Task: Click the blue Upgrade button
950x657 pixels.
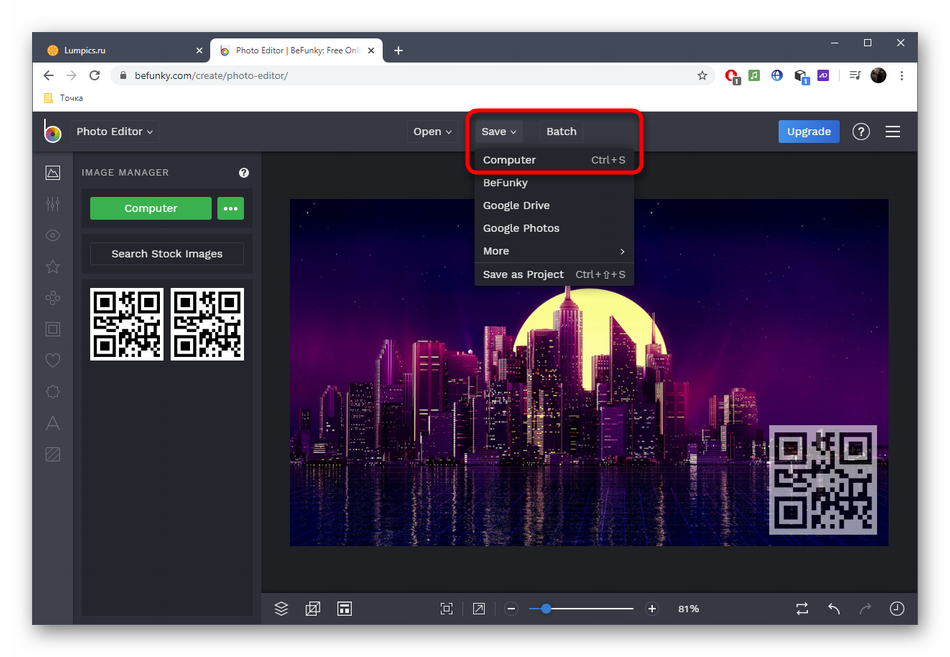Action: [x=808, y=131]
